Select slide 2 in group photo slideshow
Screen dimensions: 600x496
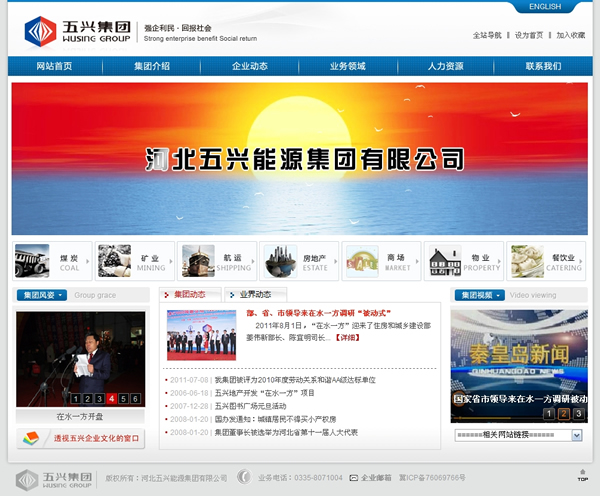[87, 399]
